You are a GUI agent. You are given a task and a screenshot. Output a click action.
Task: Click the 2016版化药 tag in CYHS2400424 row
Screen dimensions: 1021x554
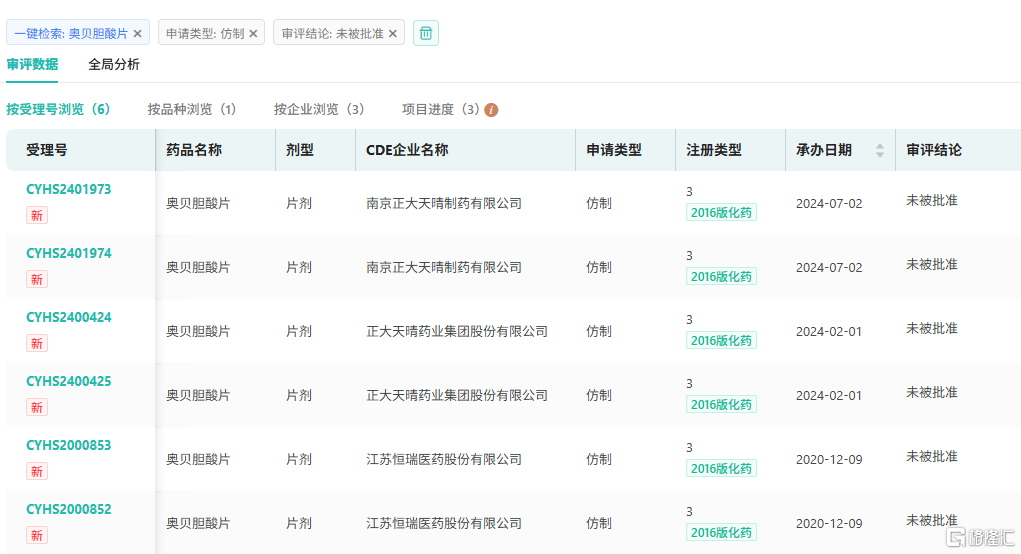point(721,340)
